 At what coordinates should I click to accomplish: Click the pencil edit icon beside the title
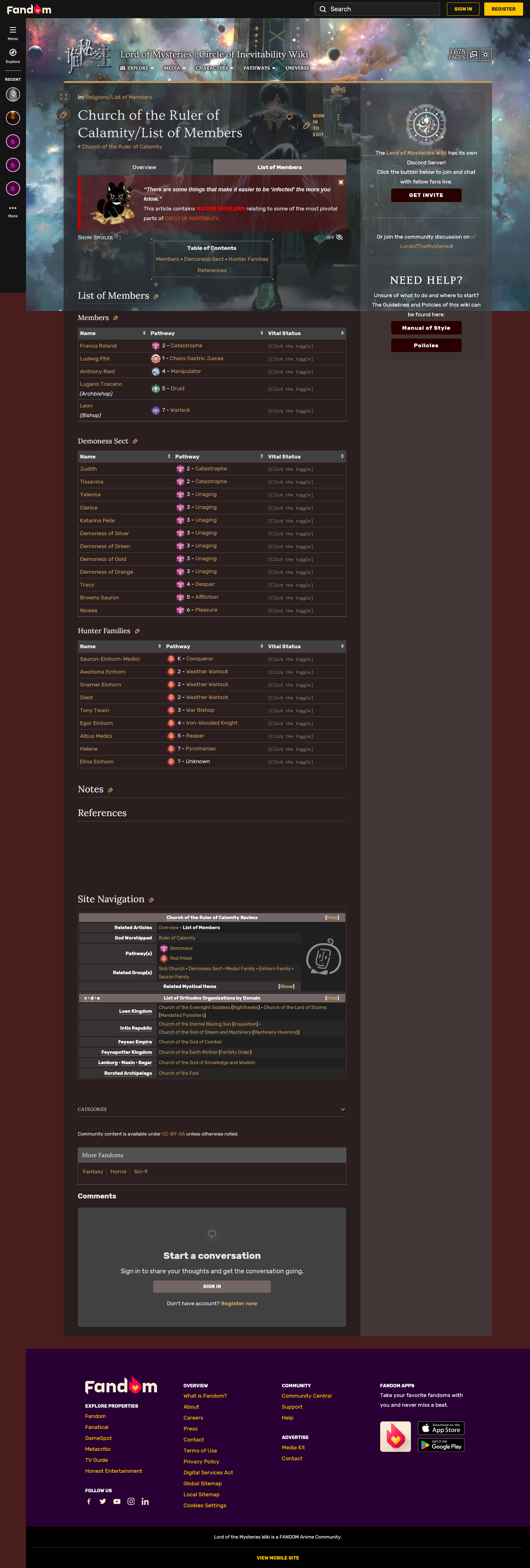(x=63, y=114)
